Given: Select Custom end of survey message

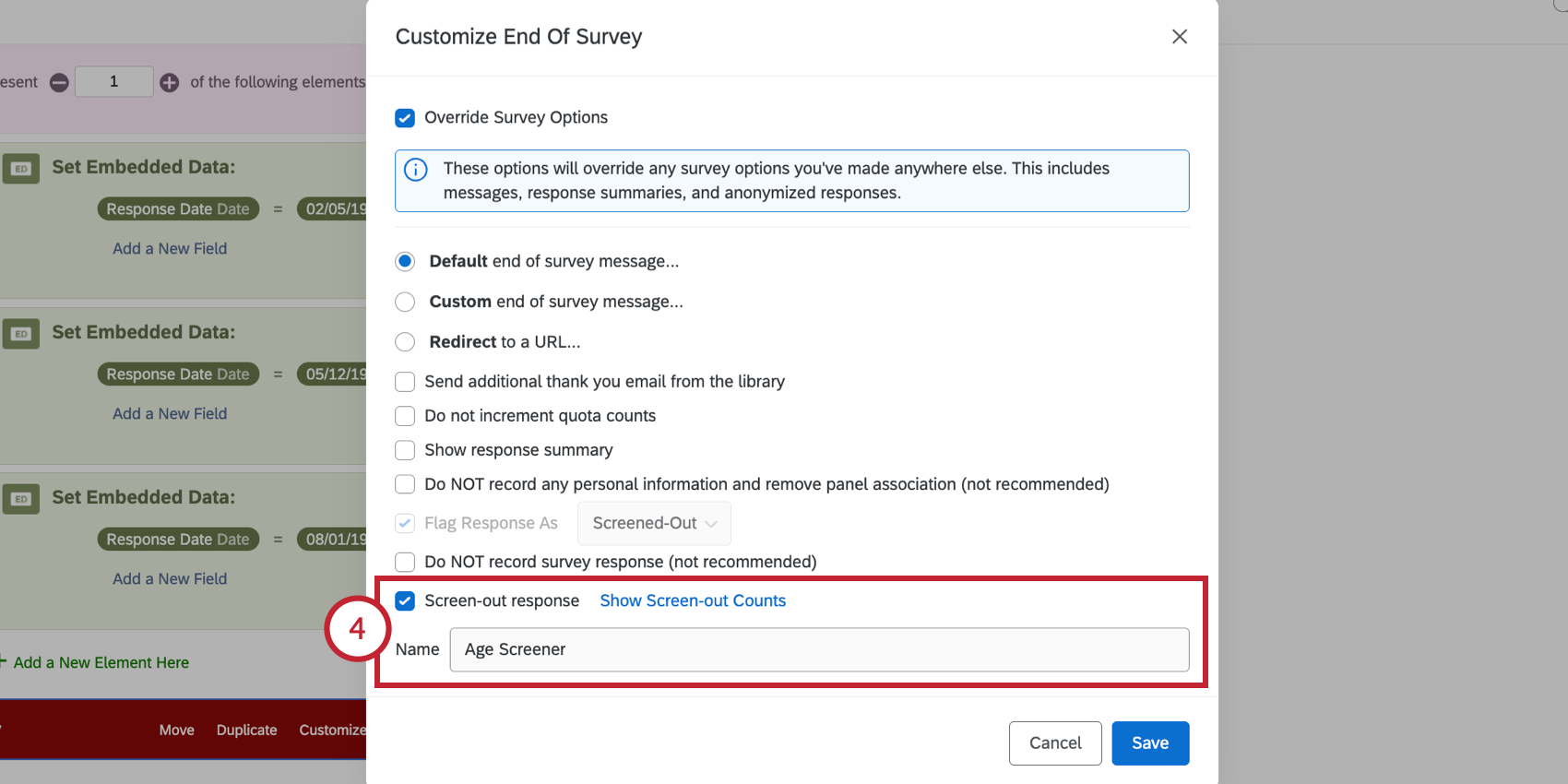Looking at the screenshot, I should (x=405, y=302).
